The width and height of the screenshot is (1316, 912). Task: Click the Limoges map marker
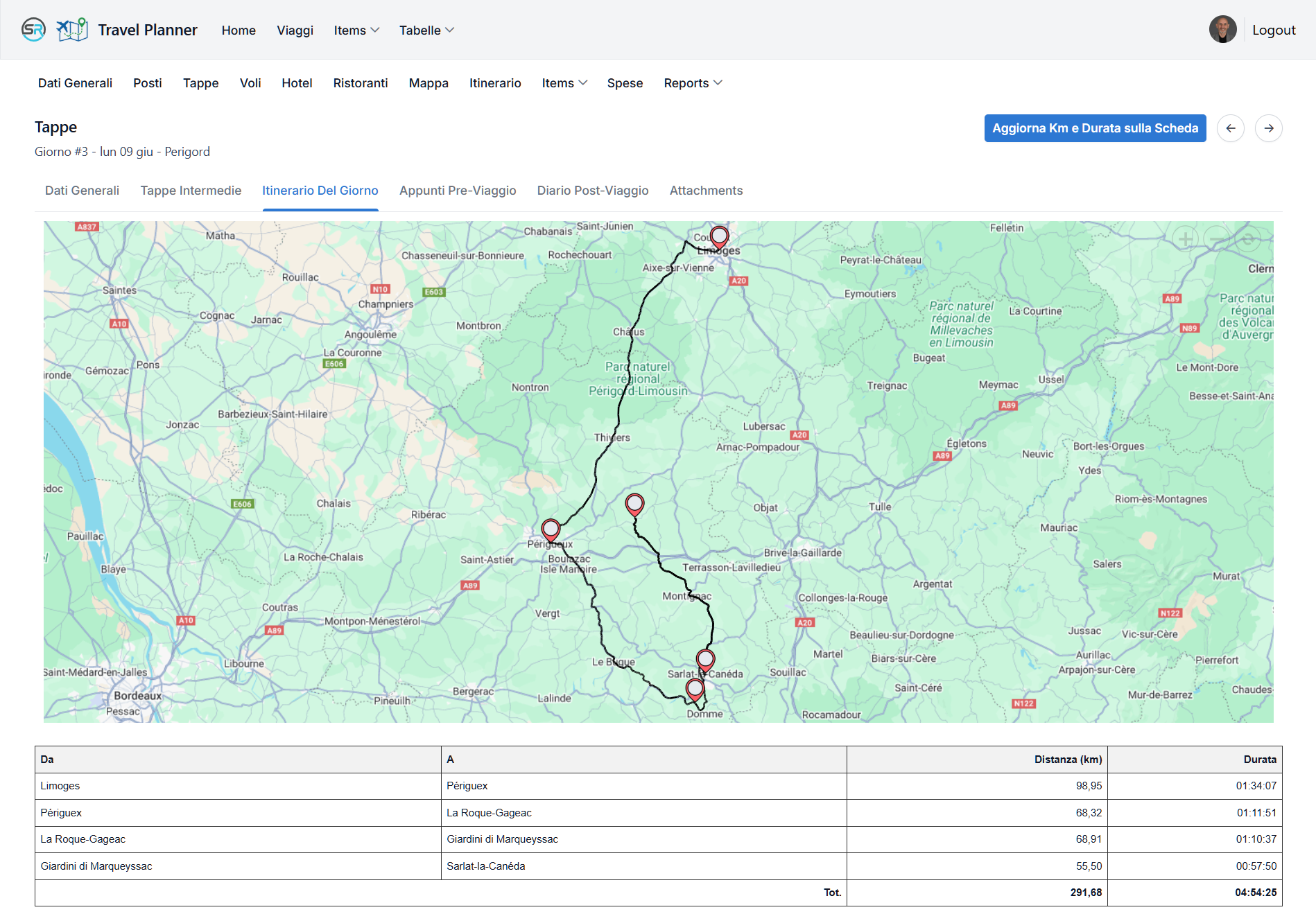(719, 237)
